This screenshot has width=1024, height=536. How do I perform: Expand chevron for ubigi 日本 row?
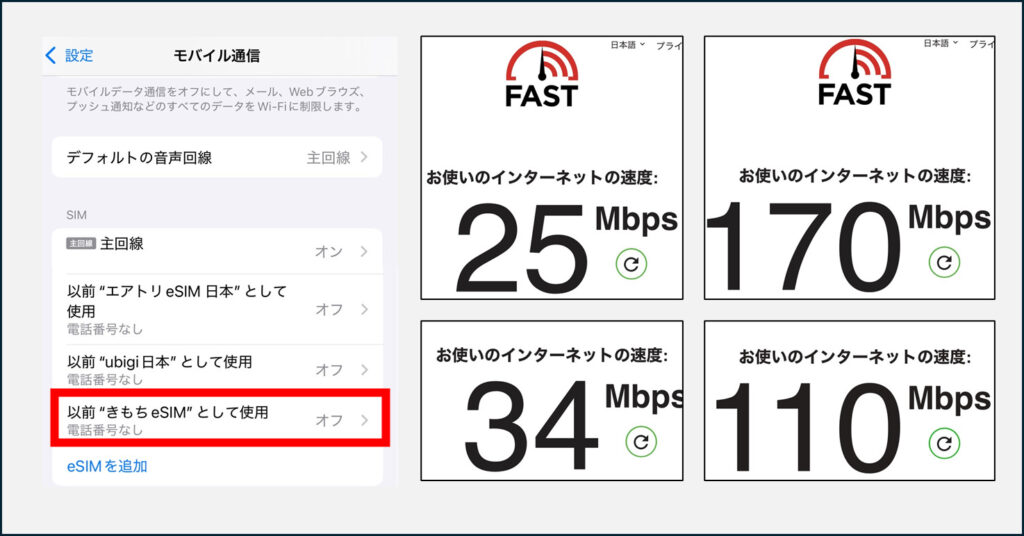pos(364,370)
